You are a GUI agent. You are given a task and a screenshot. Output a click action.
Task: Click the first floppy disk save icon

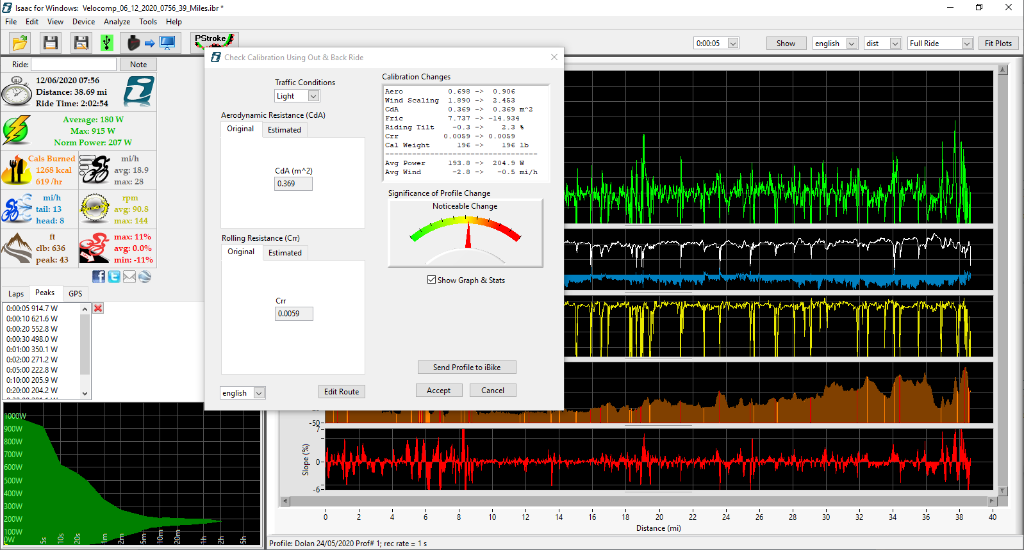click(50, 43)
